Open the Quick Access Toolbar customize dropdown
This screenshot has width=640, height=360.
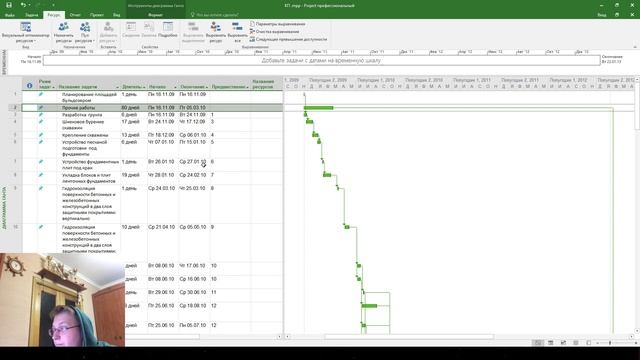pyautogui.click(x=53, y=5)
